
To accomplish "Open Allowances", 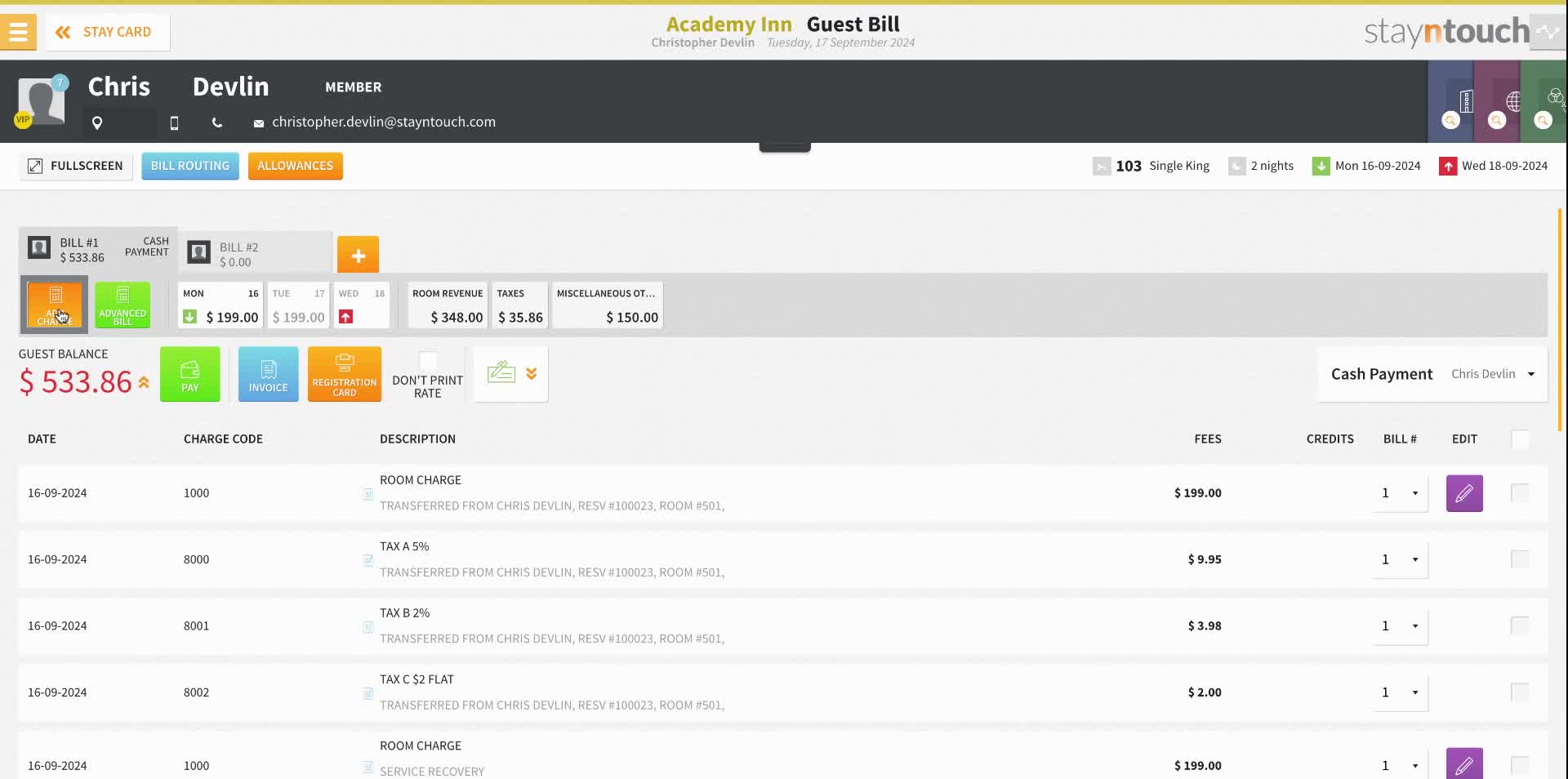I will [x=295, y=166].
